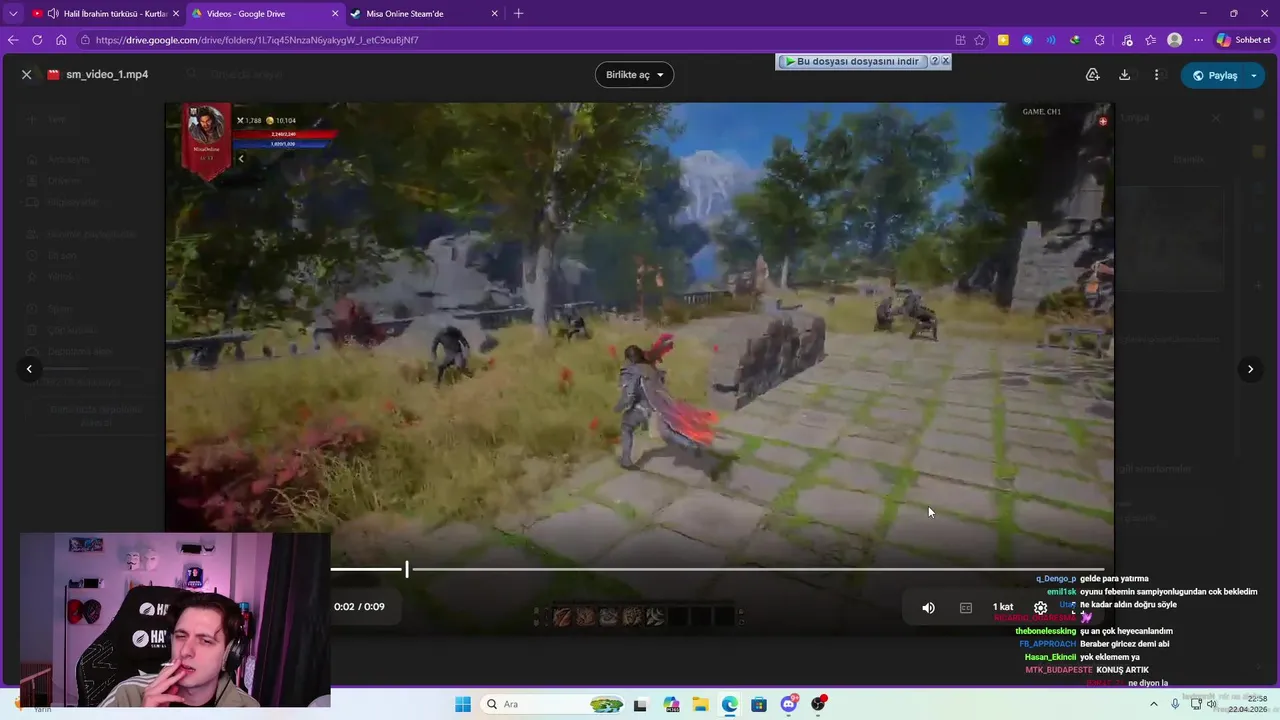Go back in browser history
The width and height of the screenshot is (1280, 720).
(x=13, y=40)
